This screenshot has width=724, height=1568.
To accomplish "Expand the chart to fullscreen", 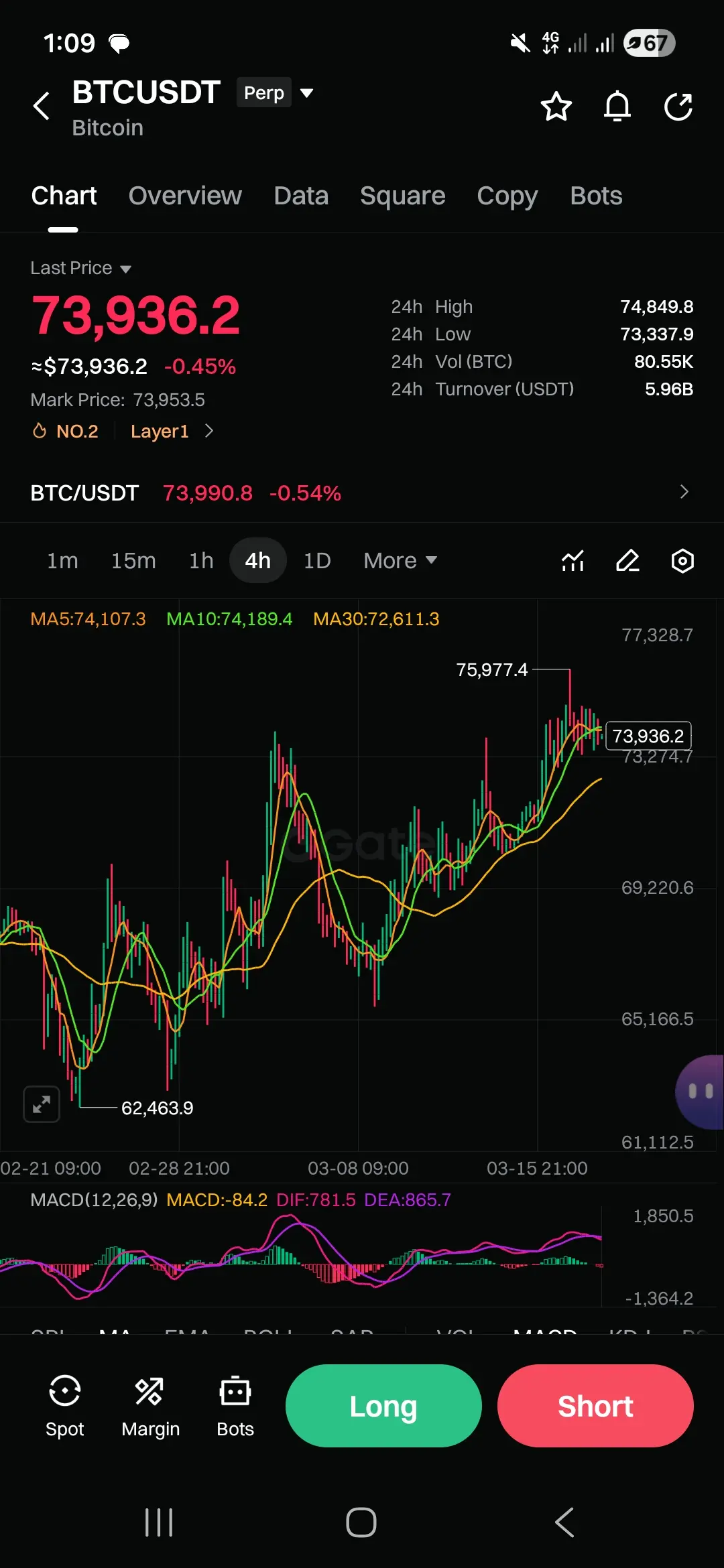I will 42,1104.
